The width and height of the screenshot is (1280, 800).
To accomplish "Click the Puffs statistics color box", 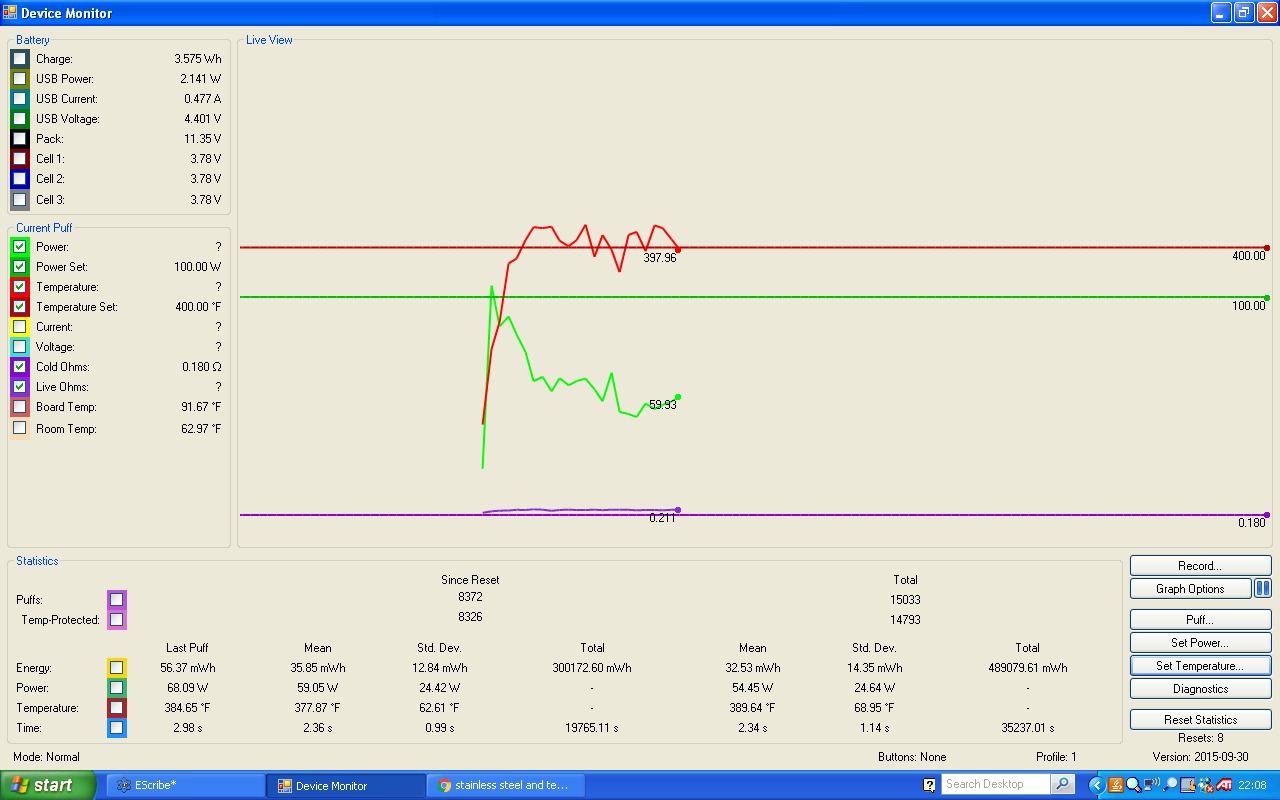I will click(117, 600).
